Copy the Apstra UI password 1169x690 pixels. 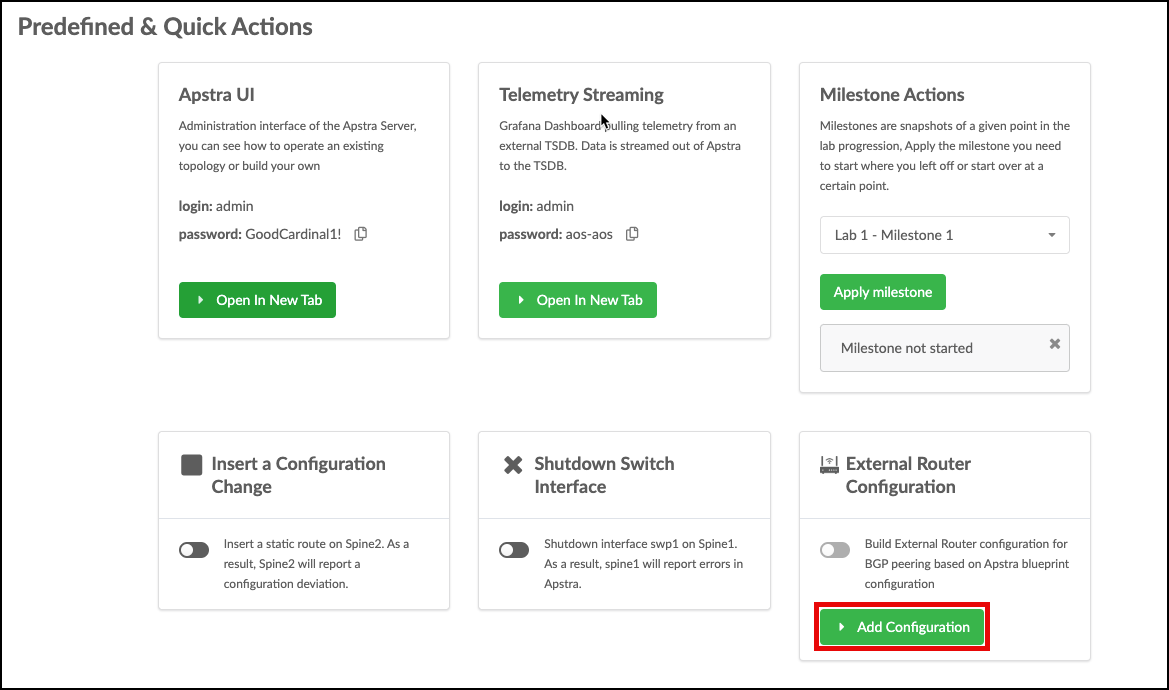361,234
